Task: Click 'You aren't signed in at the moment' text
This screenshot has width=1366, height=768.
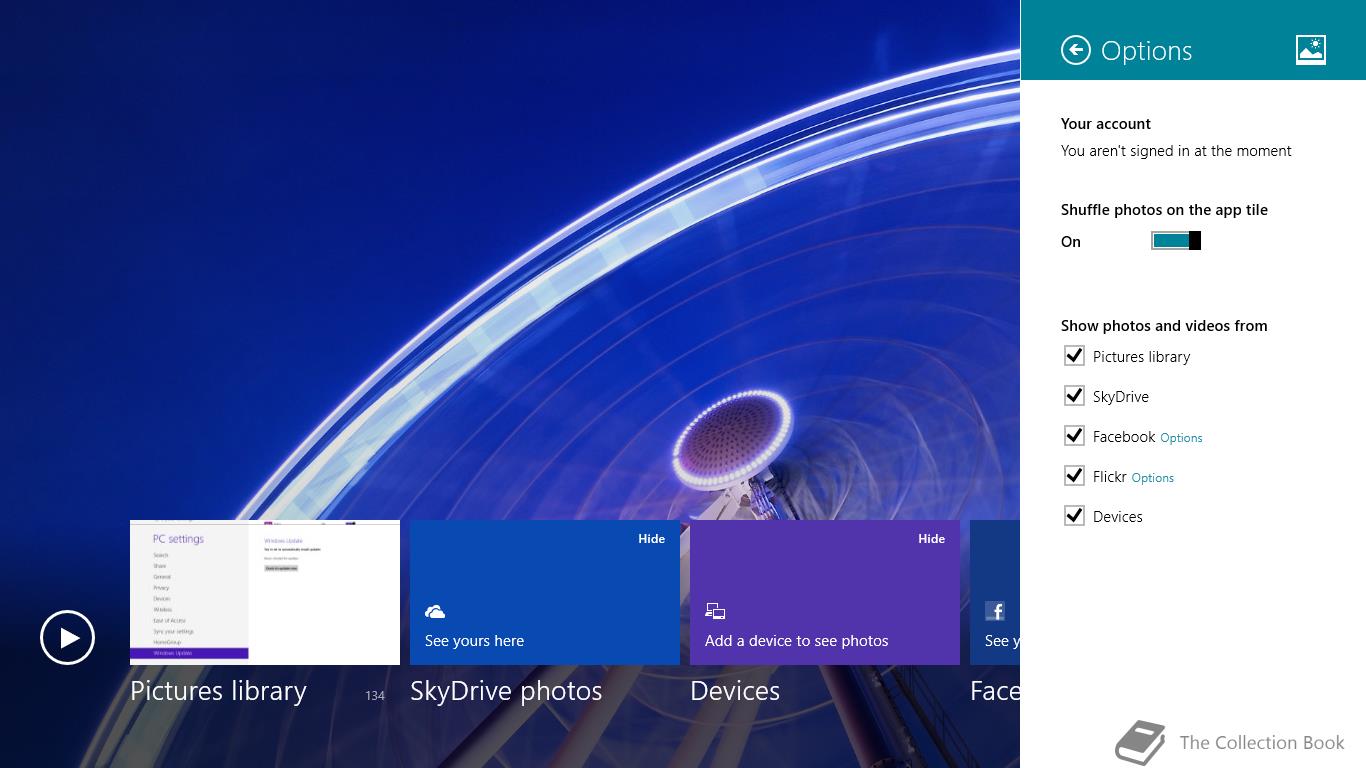Action: tap(1176, 151)
